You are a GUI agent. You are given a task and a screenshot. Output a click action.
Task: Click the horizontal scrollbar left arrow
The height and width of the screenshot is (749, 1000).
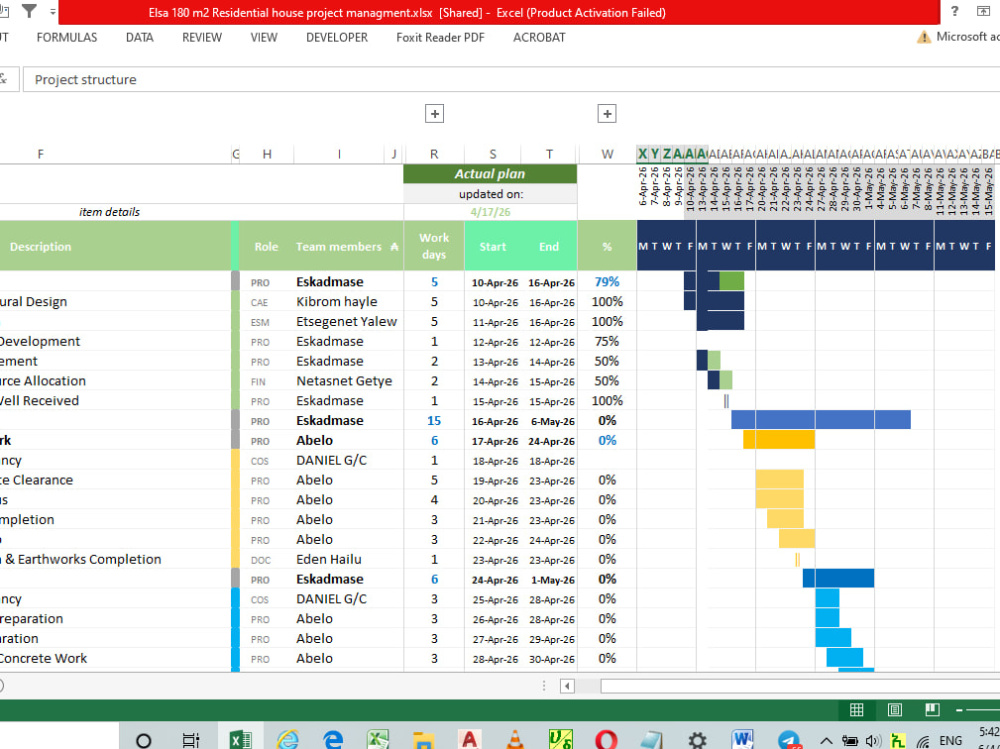tap(567, 686)
